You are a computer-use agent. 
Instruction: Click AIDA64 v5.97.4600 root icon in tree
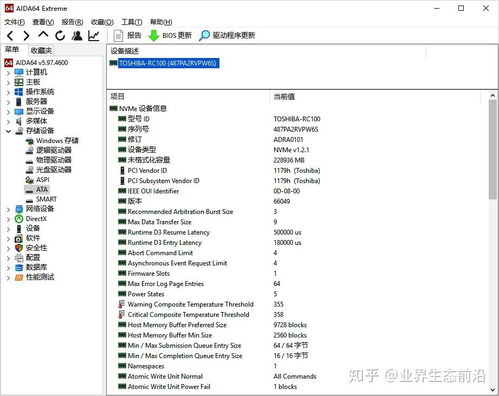[x=9, y=63]
